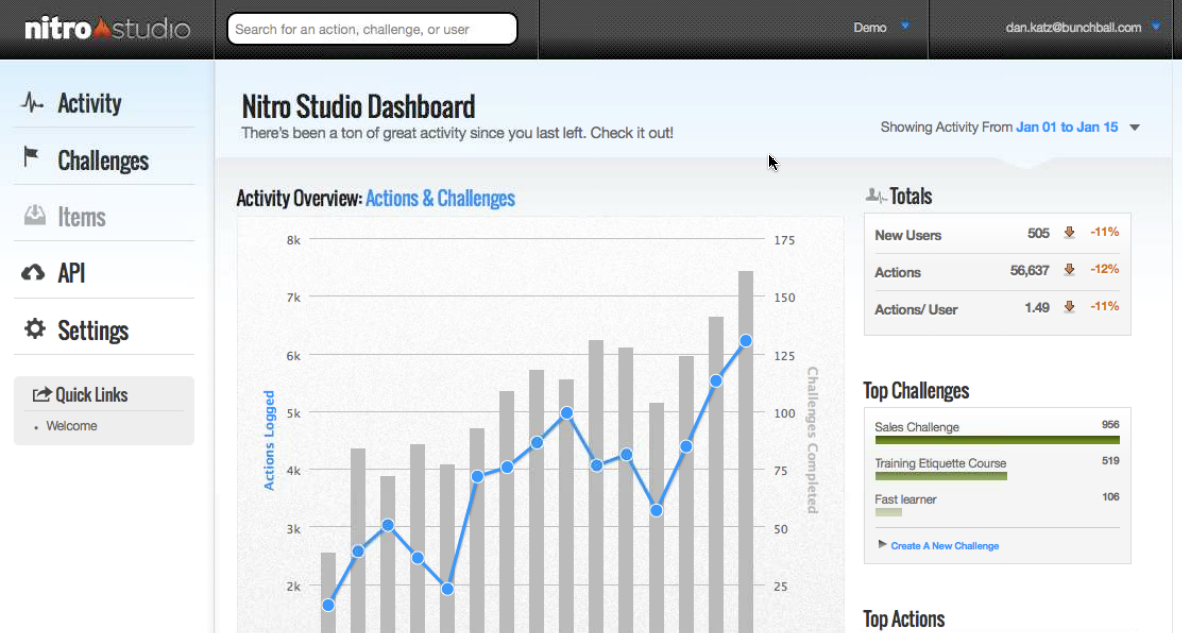Screen dimensions: 1182x633
Task: Click the Items inbox tray icon
Action: point(34,215)
